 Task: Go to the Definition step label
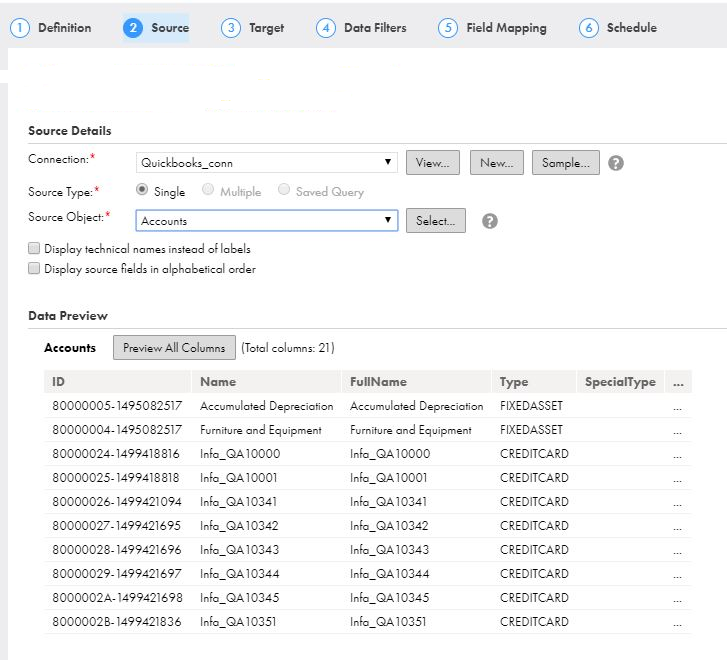64,28
